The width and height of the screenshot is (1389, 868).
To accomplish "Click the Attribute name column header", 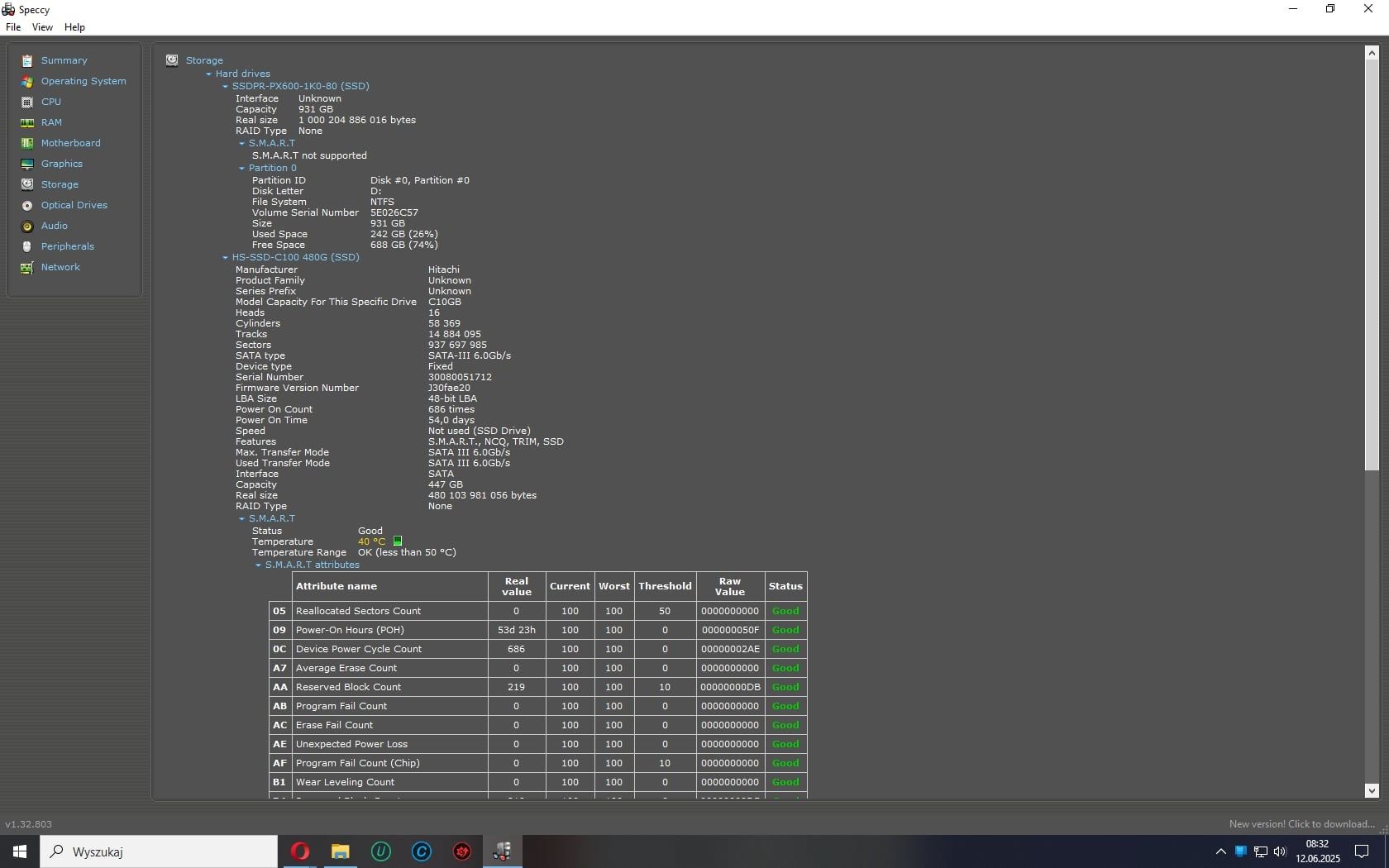I will 390,586.
